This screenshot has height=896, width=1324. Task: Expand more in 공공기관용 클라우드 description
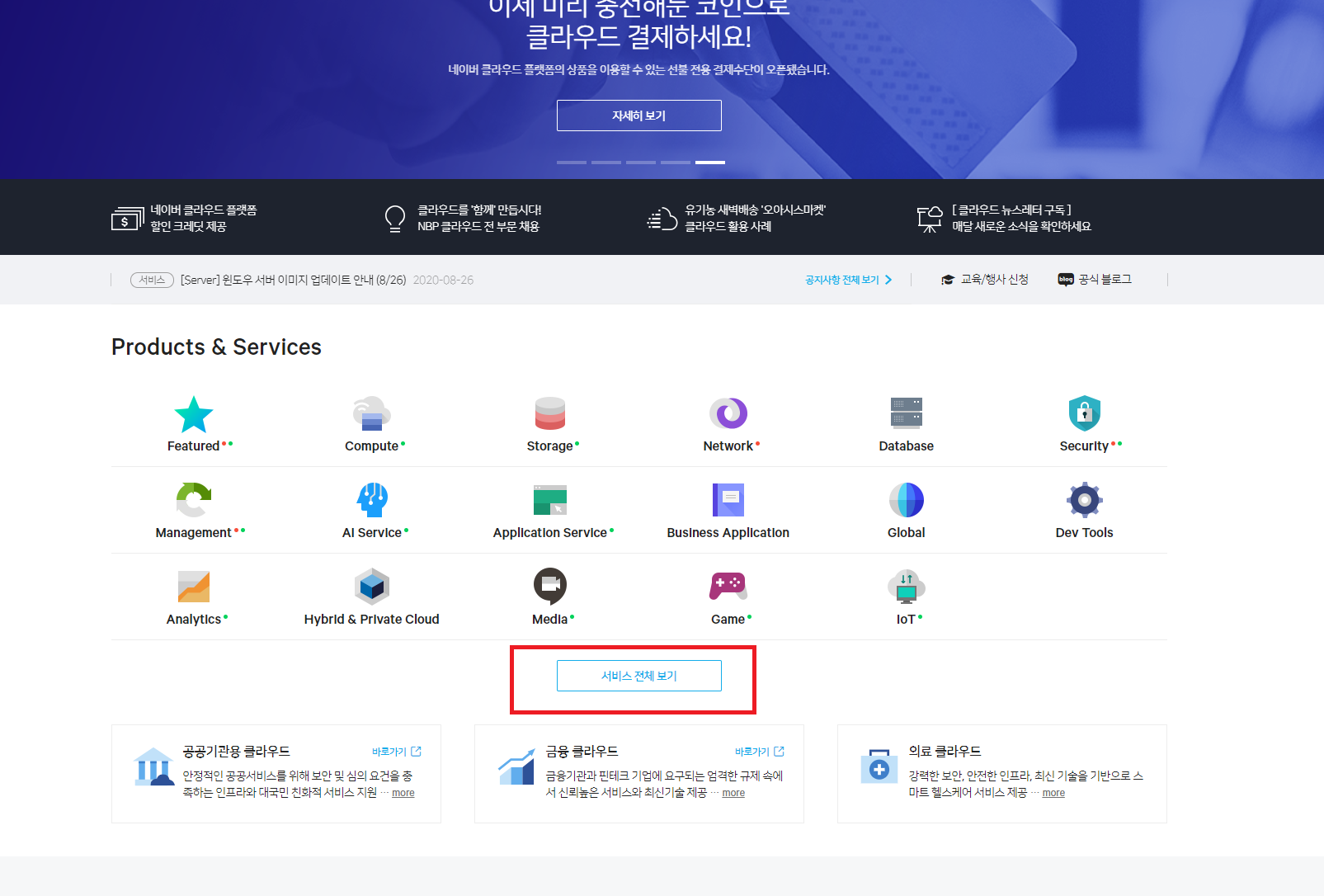[x=403, y=793]
